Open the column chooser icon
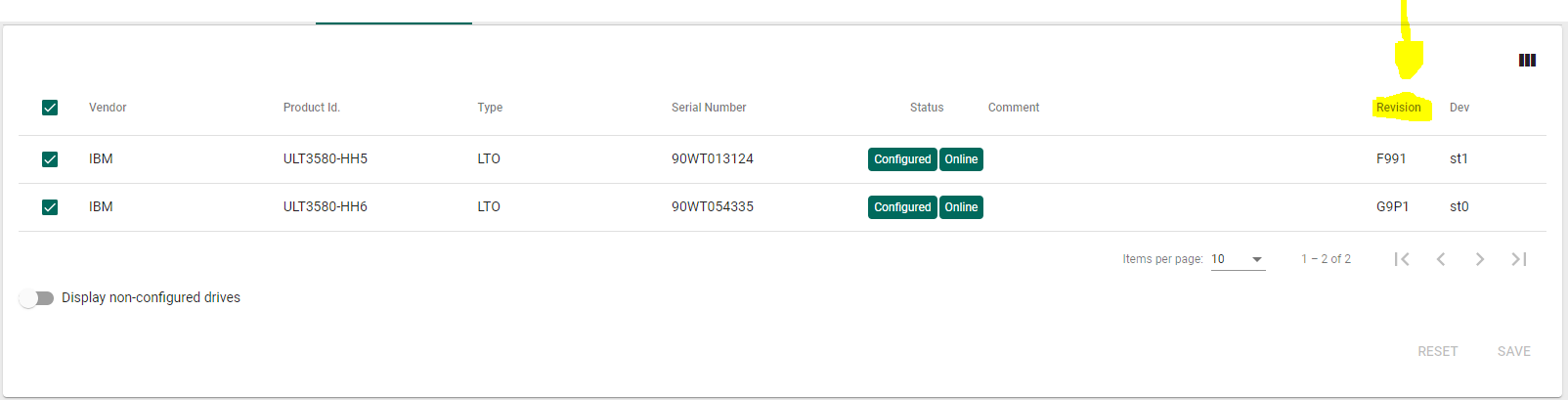Image resolution: width=1568 pixels, height=400 pixels. click(1527, 60)
